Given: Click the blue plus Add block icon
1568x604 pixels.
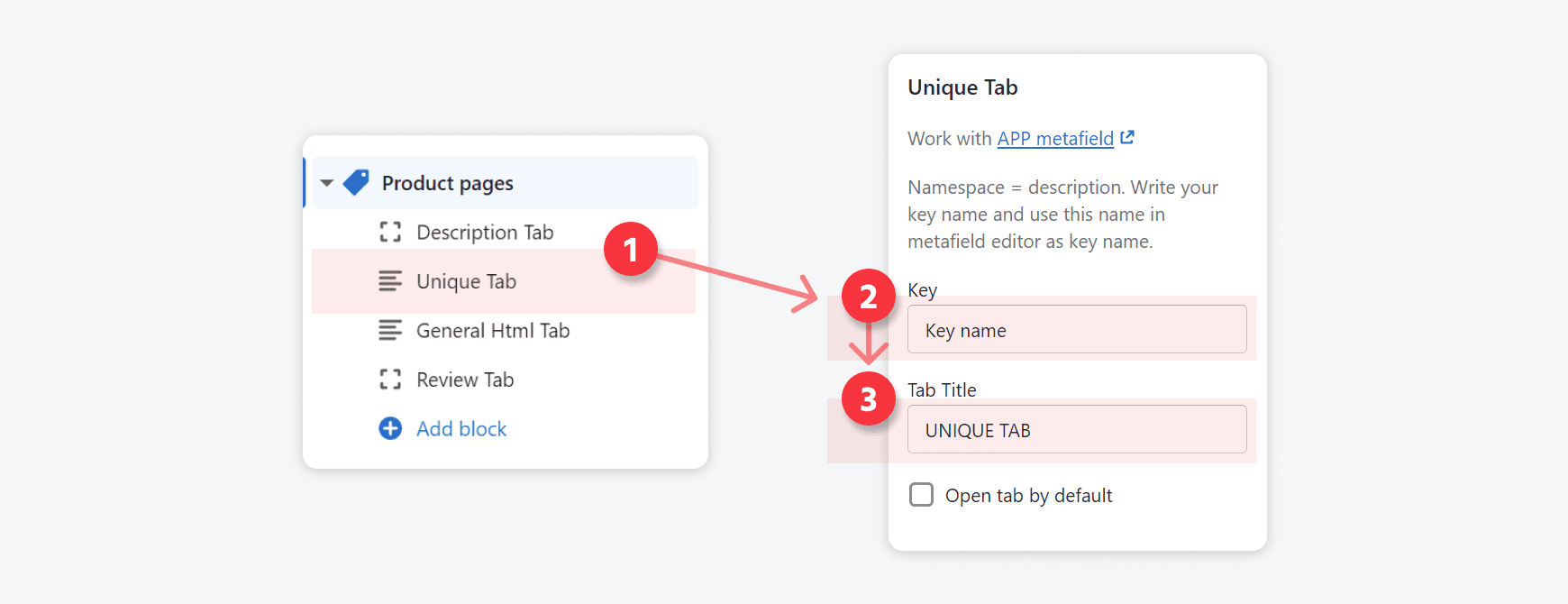Looking at the screenshot, I should click(x=390, y=428).
